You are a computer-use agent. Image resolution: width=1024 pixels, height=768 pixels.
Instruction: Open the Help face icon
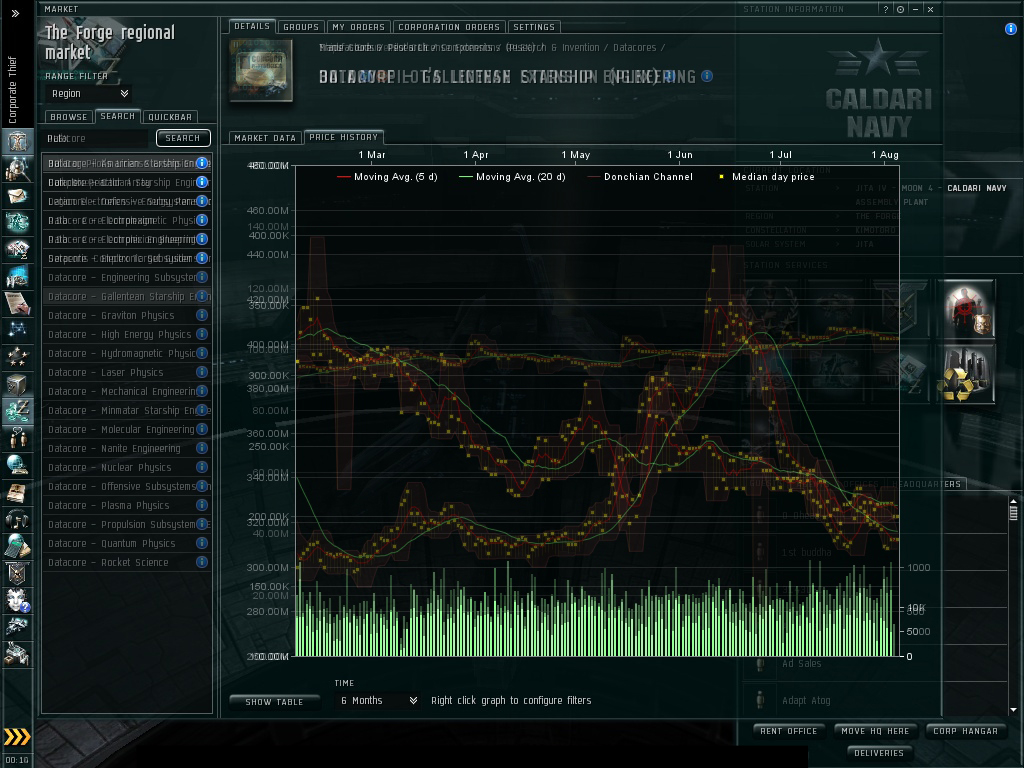(17, 600)
